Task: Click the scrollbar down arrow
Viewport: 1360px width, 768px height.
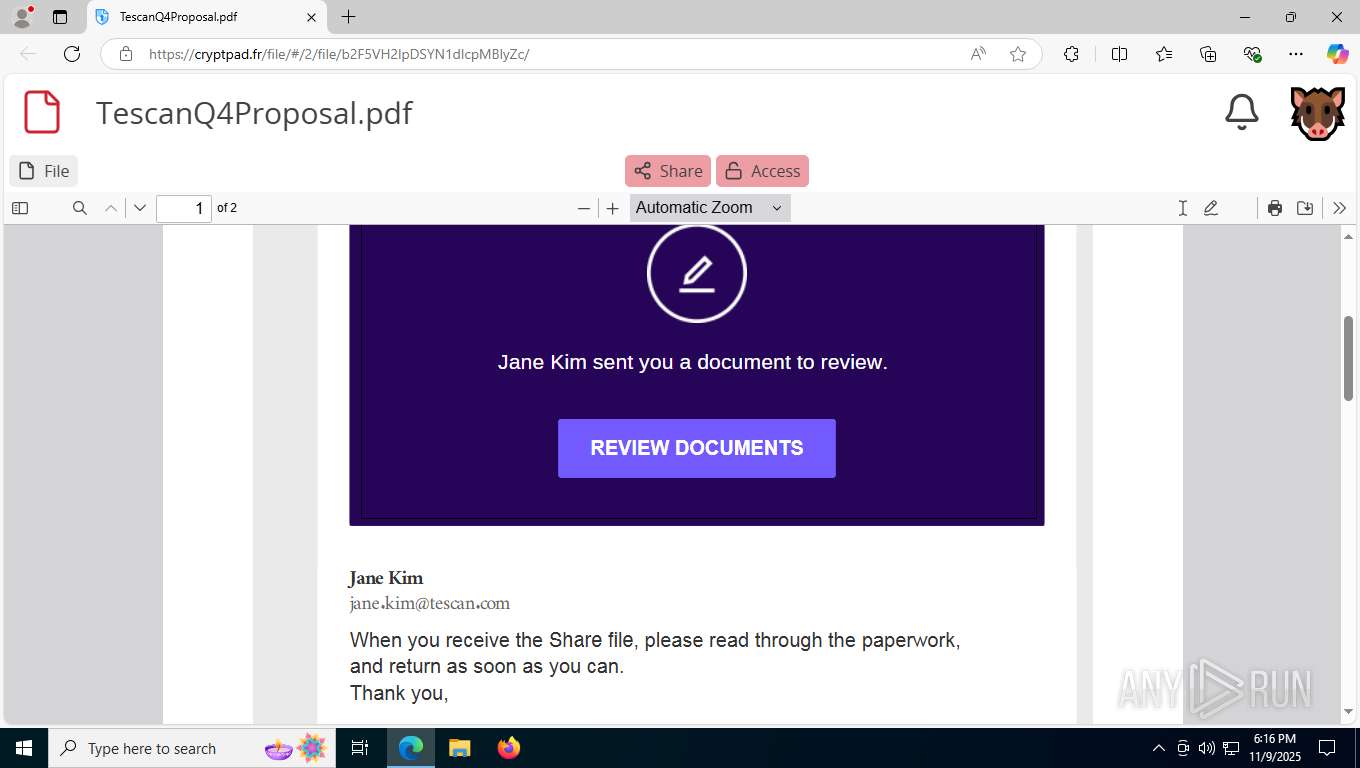Action: (x=1348, y=711)
